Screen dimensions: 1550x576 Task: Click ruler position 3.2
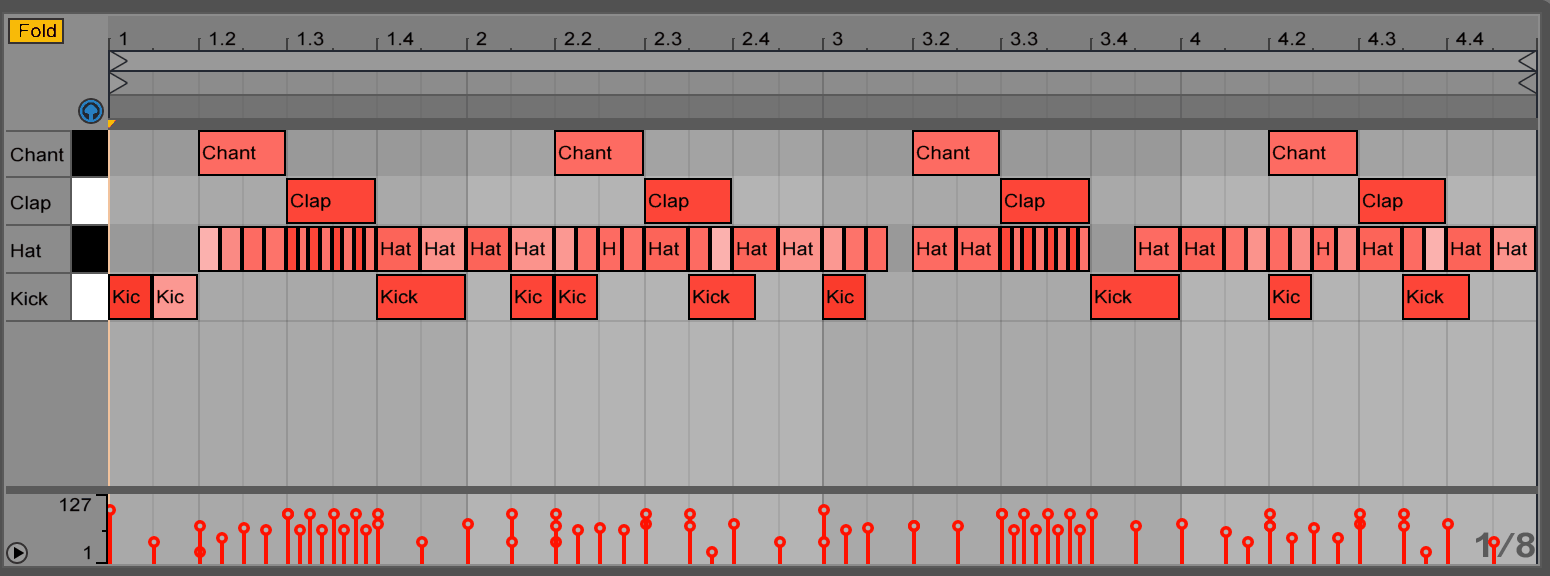click(935, 40)
